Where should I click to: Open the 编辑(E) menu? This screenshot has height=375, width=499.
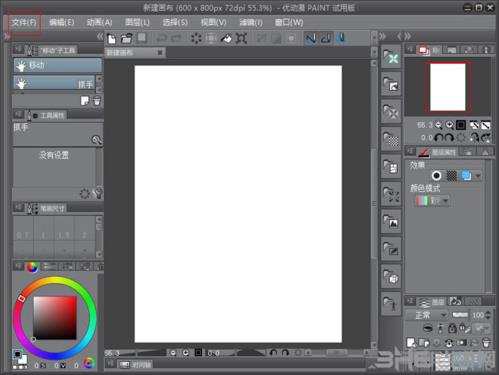61,23
